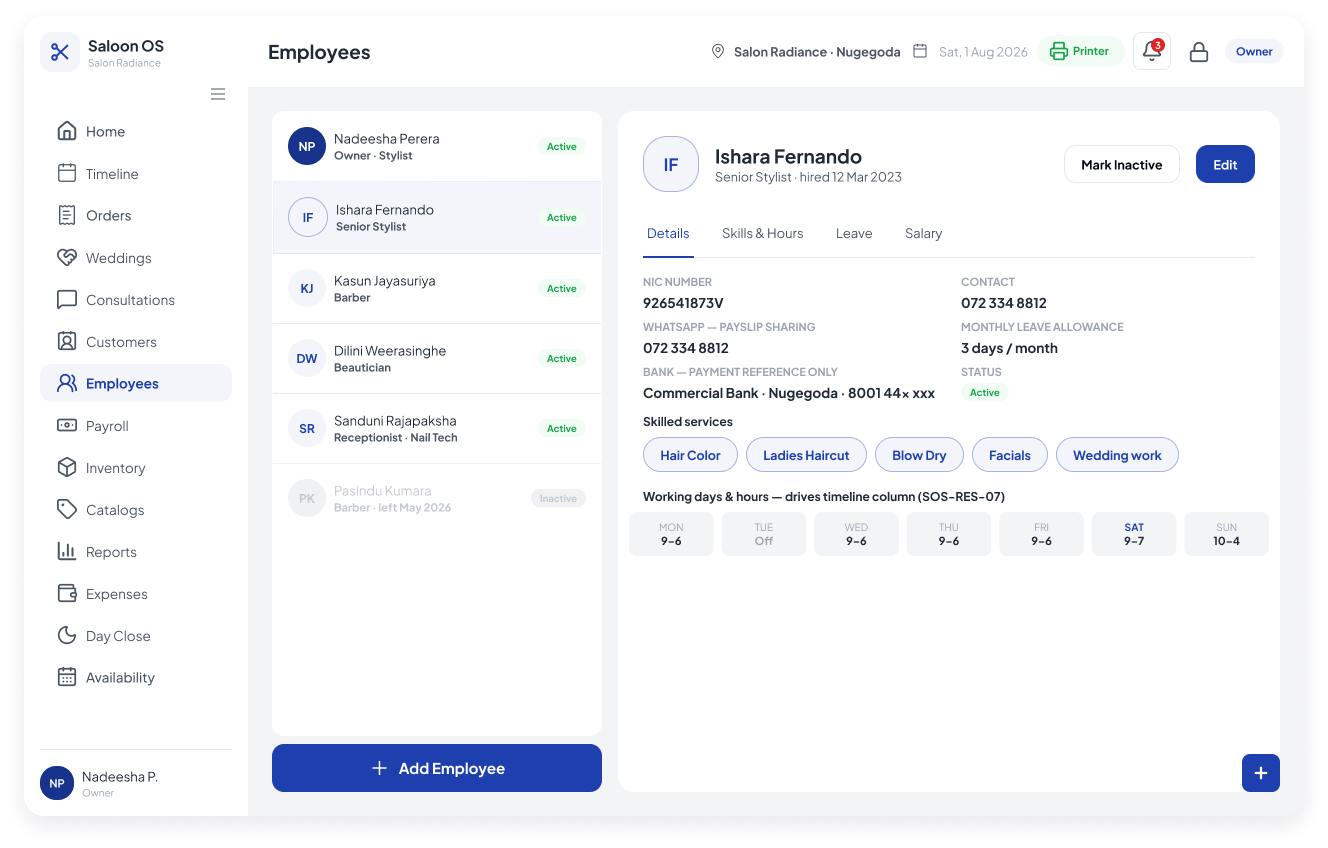Click the Expenses wallet icon
The width and height of the screenshot is (1328, 848).
point(67,593)
